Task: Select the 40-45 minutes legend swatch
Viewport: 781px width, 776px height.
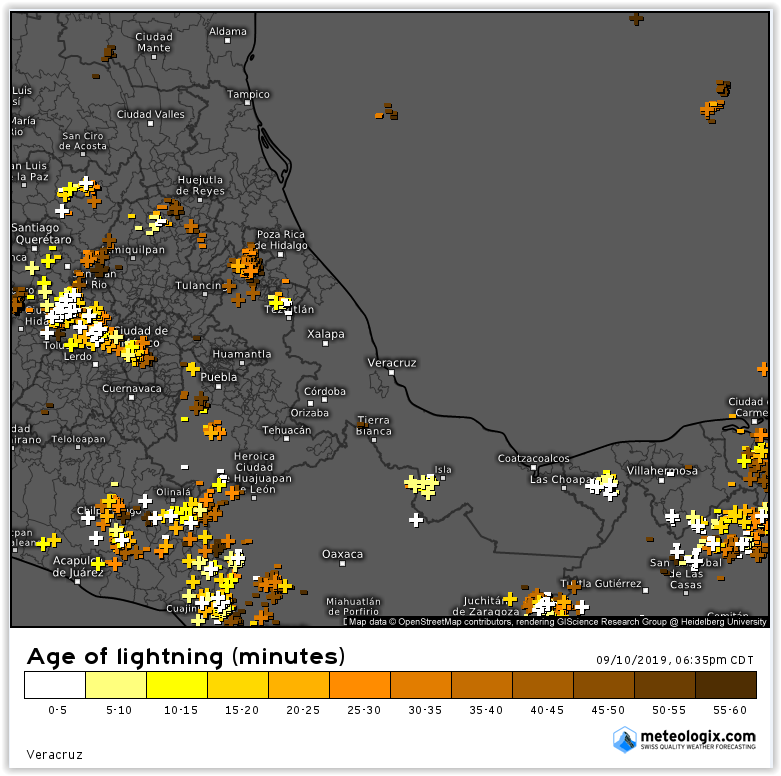Action: coord(543,685)
